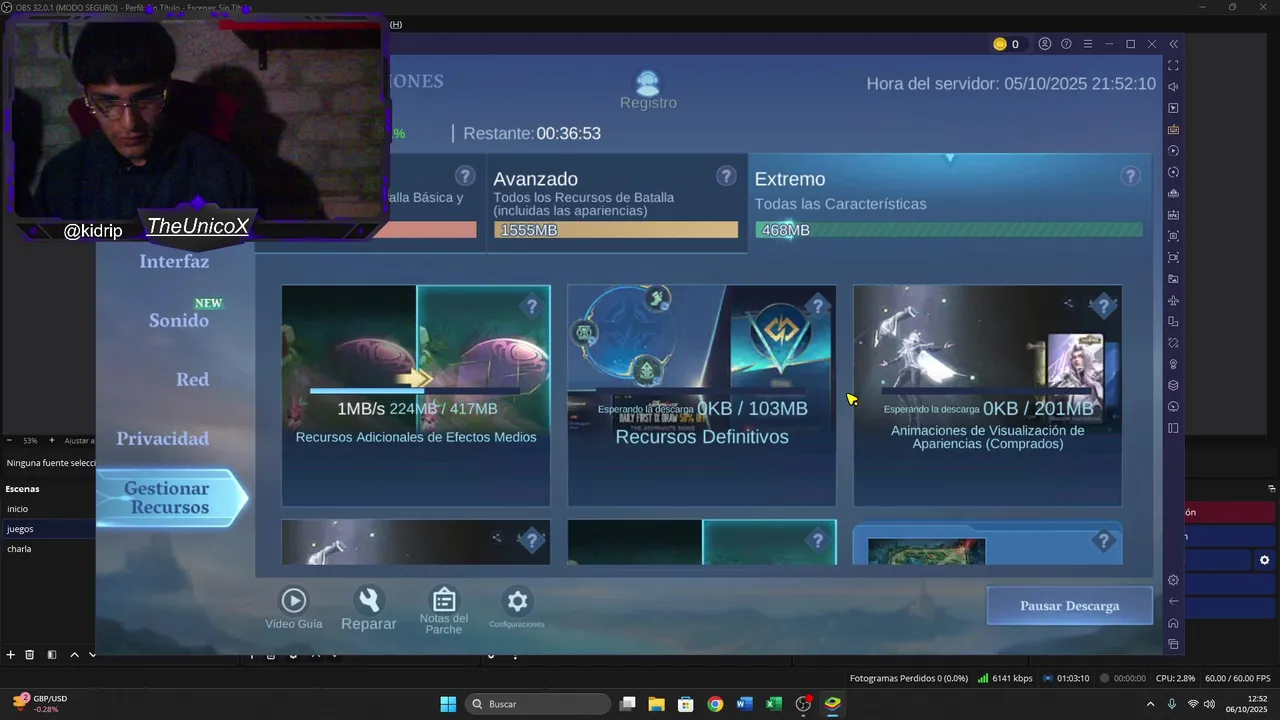The image size is (1280, 720).
Task: Zoom out OBS preview with minus
Action: pyautogui.click(x=9, y=440)
